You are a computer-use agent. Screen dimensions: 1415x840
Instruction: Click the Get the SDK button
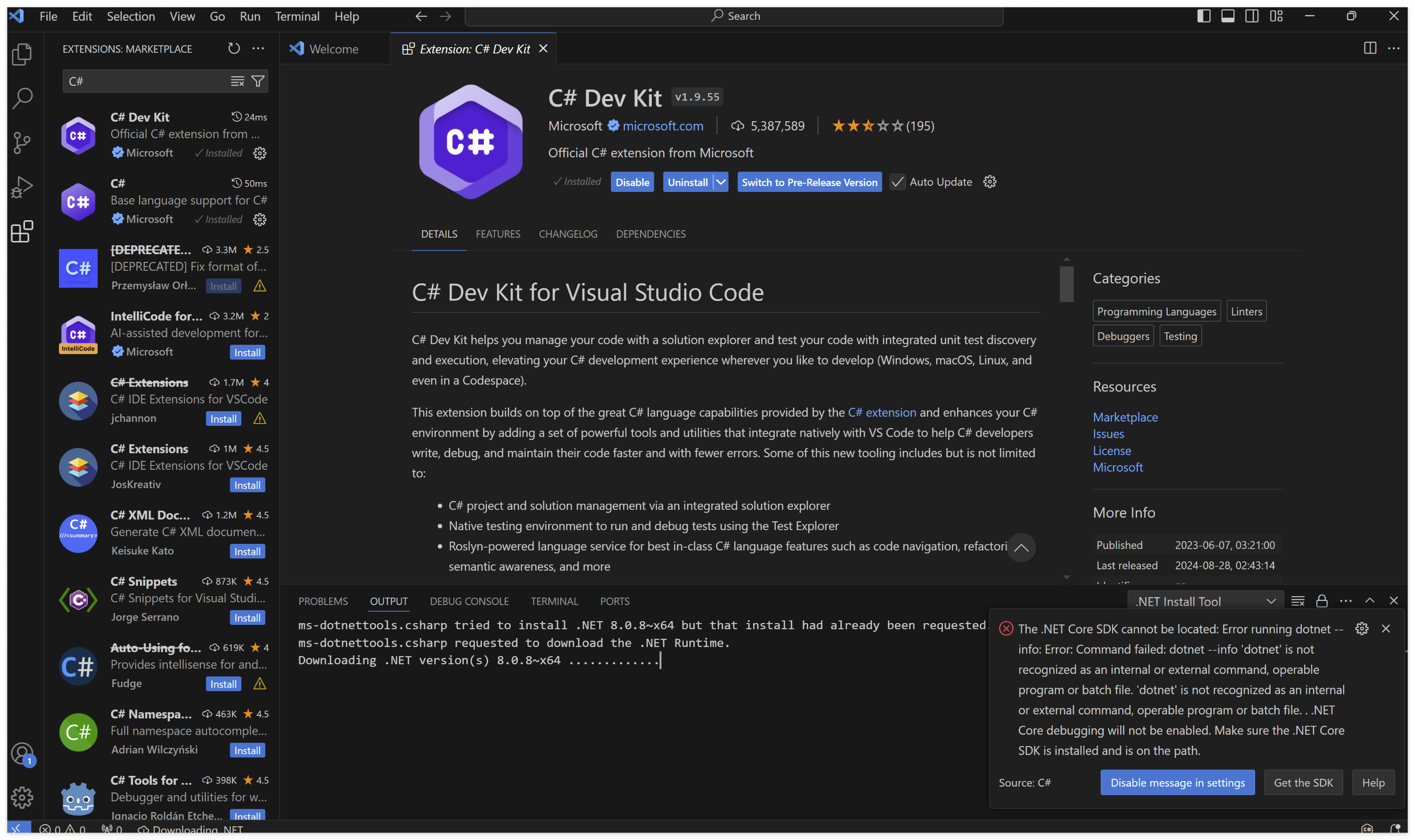[1303, 783]
